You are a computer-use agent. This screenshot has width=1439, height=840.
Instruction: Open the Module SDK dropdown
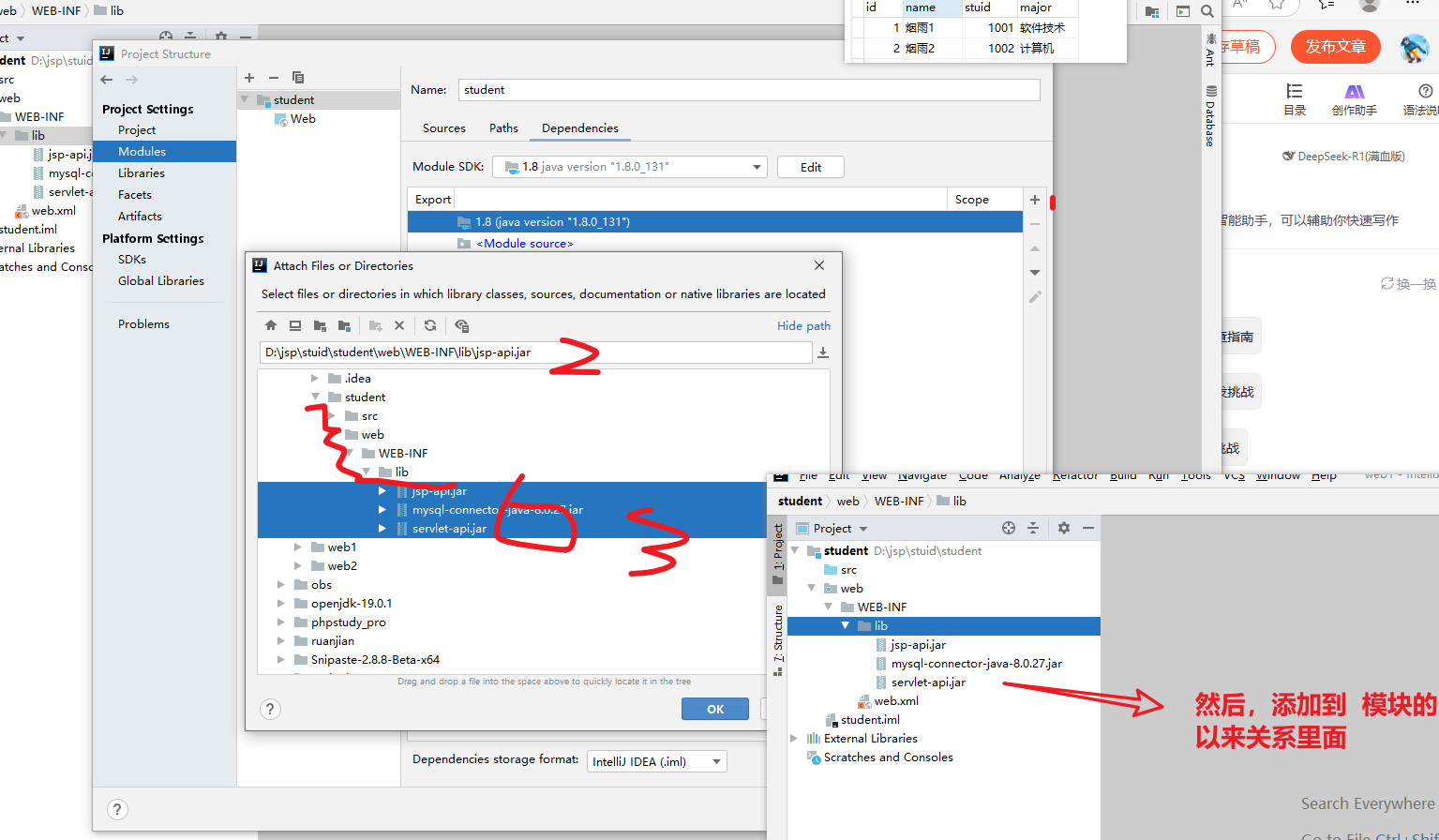coord(630,167)
